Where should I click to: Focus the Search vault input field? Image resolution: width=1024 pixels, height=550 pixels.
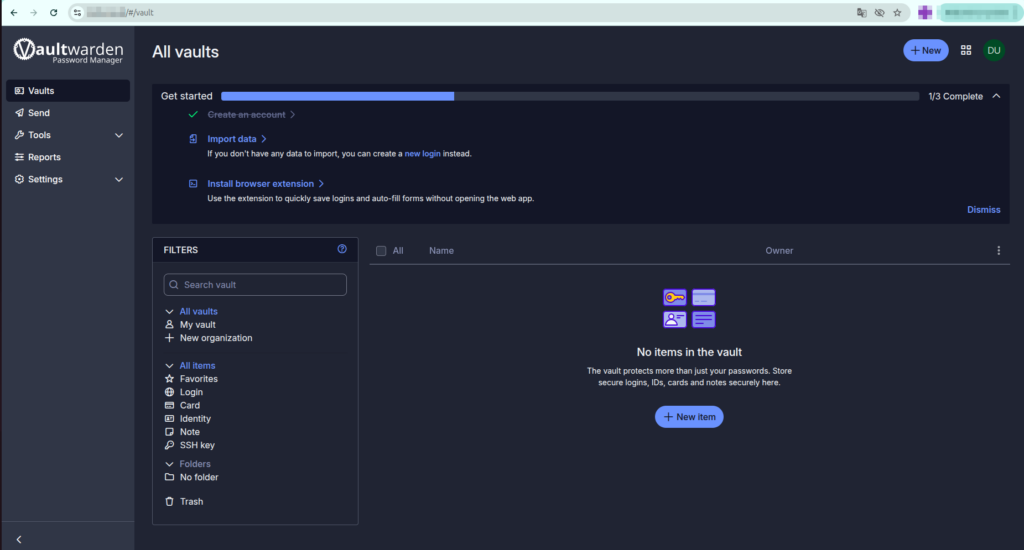pos(256,285)
